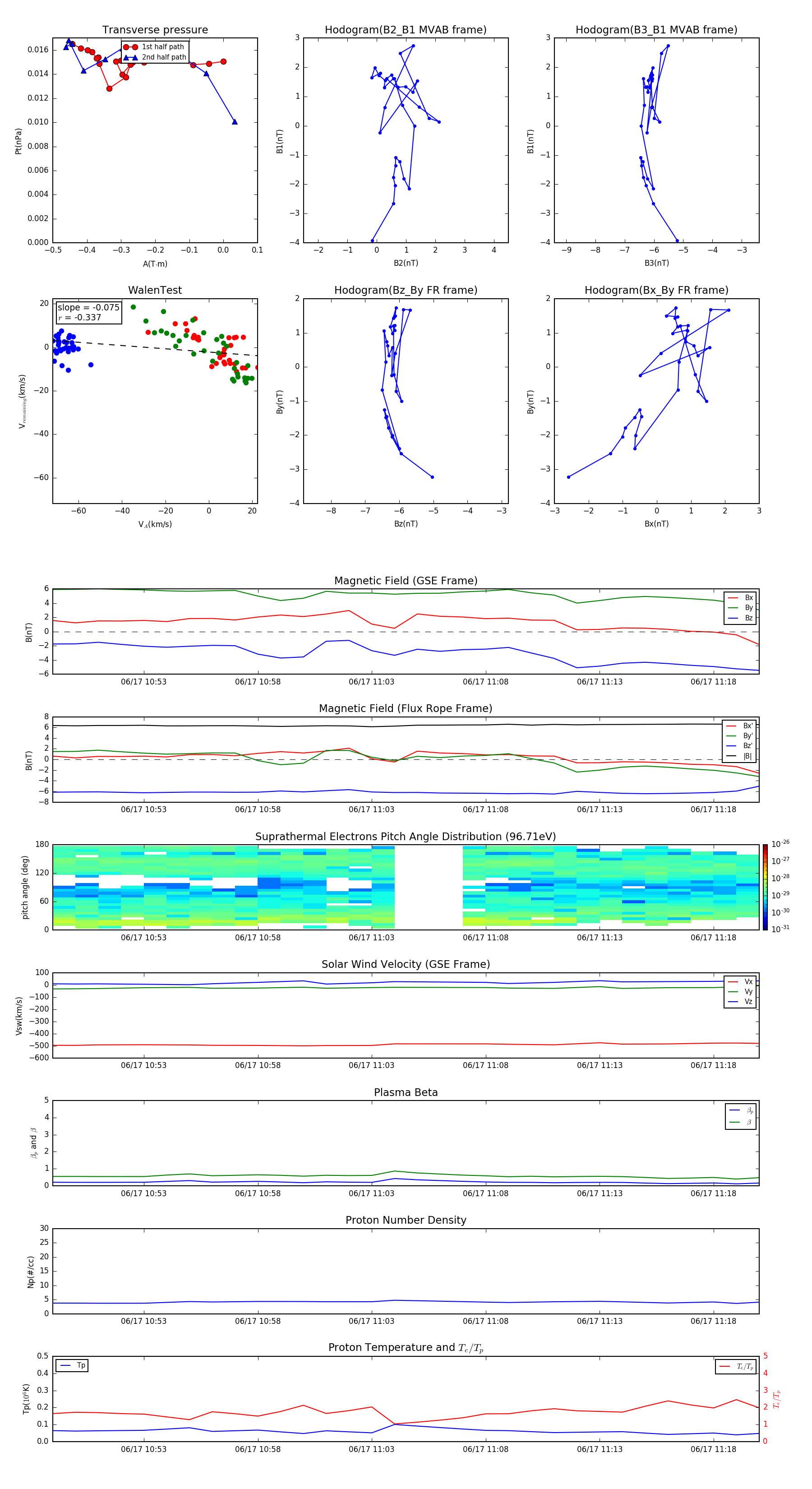Image resolution: width=812 pixels, height=1489 pixels.
Task: Click 'Np(#/cc)' axis label
Action: click(x=31, y=1272)
